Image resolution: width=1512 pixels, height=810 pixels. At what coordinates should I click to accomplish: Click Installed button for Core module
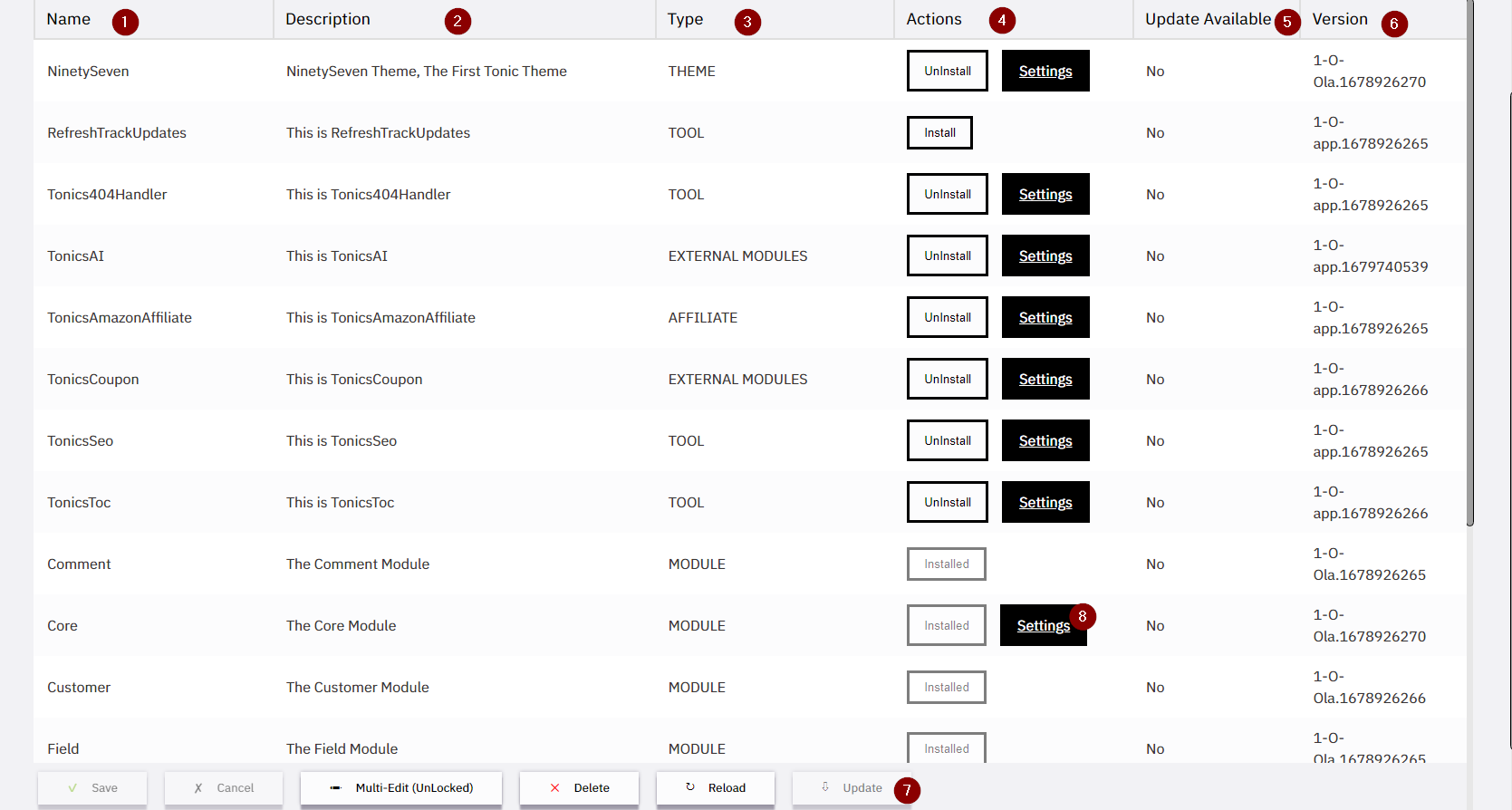(947, 625)
